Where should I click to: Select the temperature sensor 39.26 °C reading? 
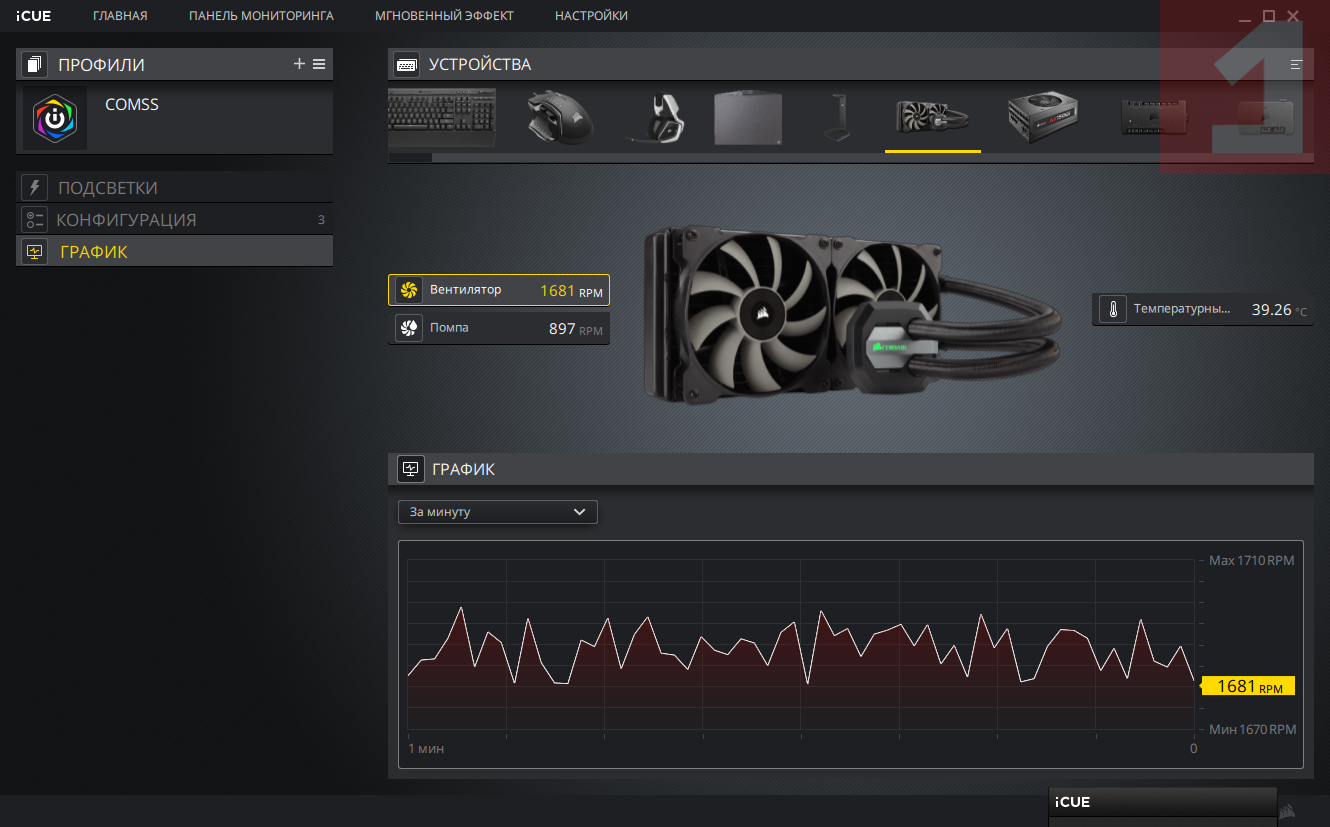(x=1203, y=309)
